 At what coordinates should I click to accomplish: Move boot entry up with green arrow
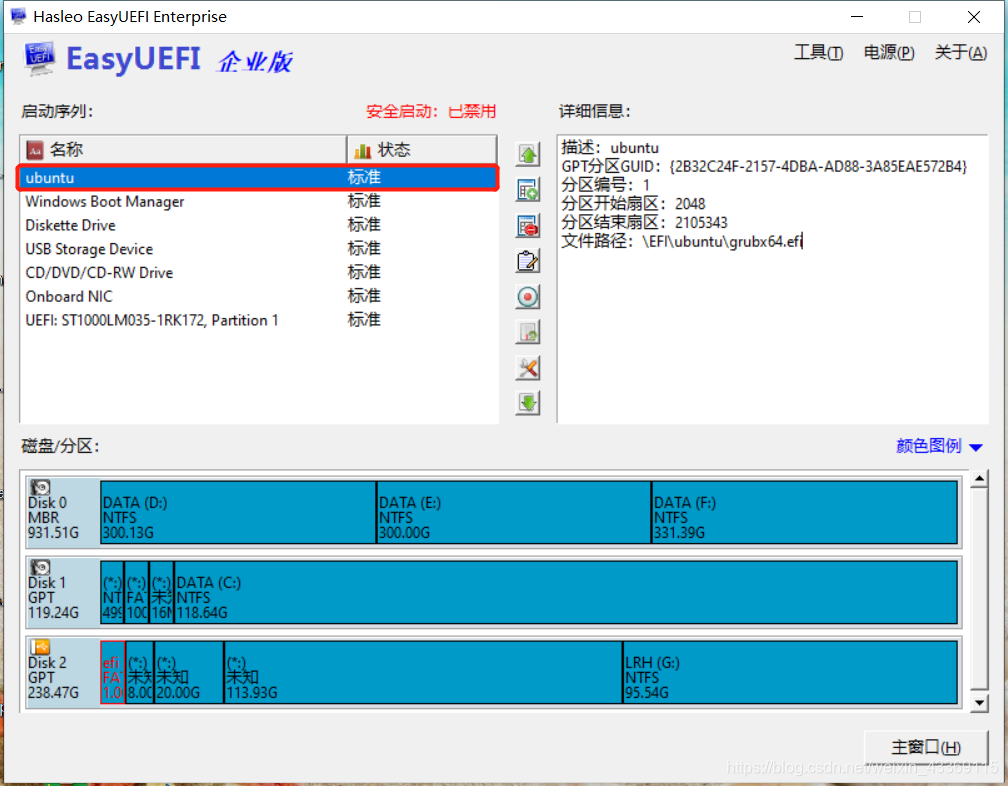pyautogui.click(x=528, y=154)
